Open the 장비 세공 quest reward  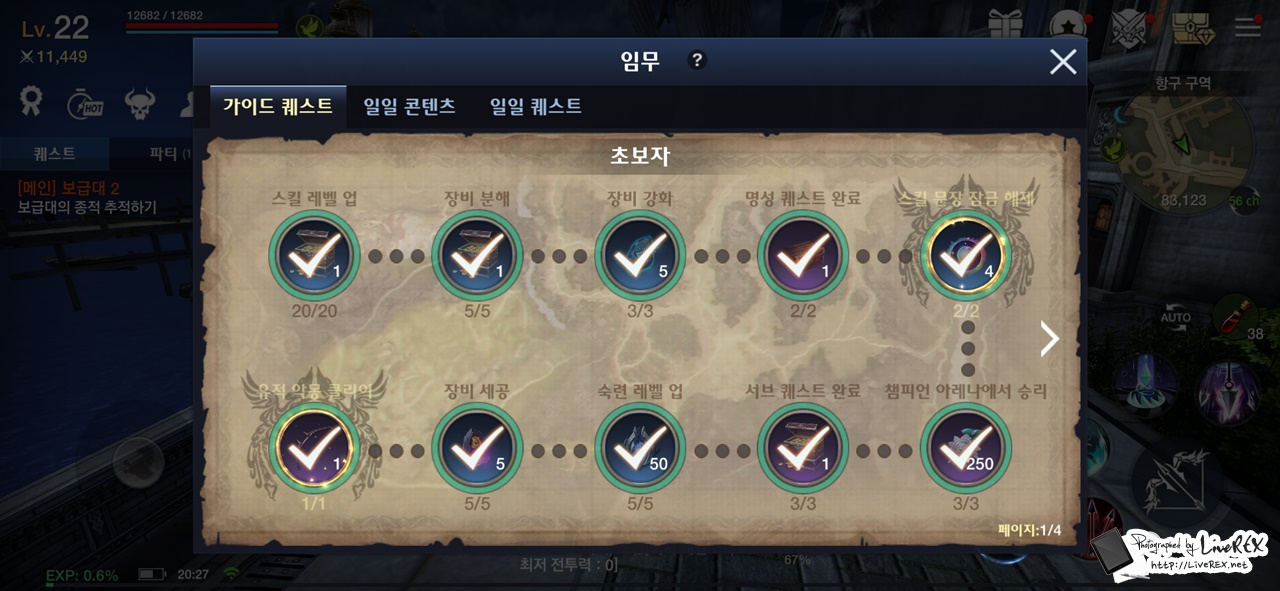[477, 449]
